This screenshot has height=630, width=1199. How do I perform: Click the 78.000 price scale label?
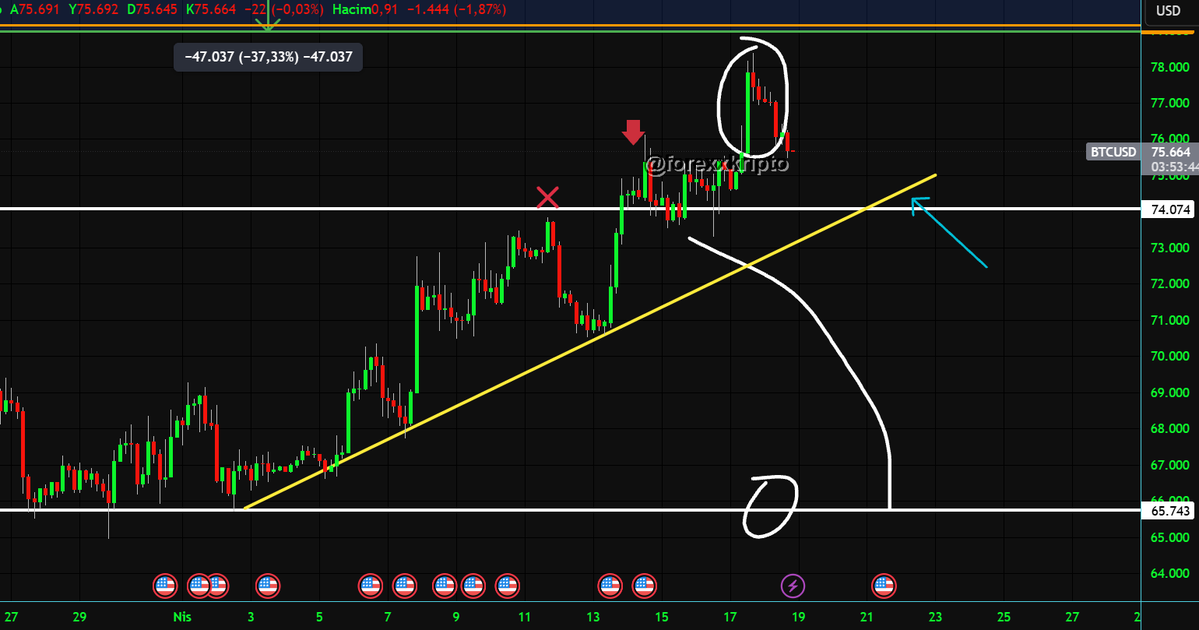[x=1170, y=67]
